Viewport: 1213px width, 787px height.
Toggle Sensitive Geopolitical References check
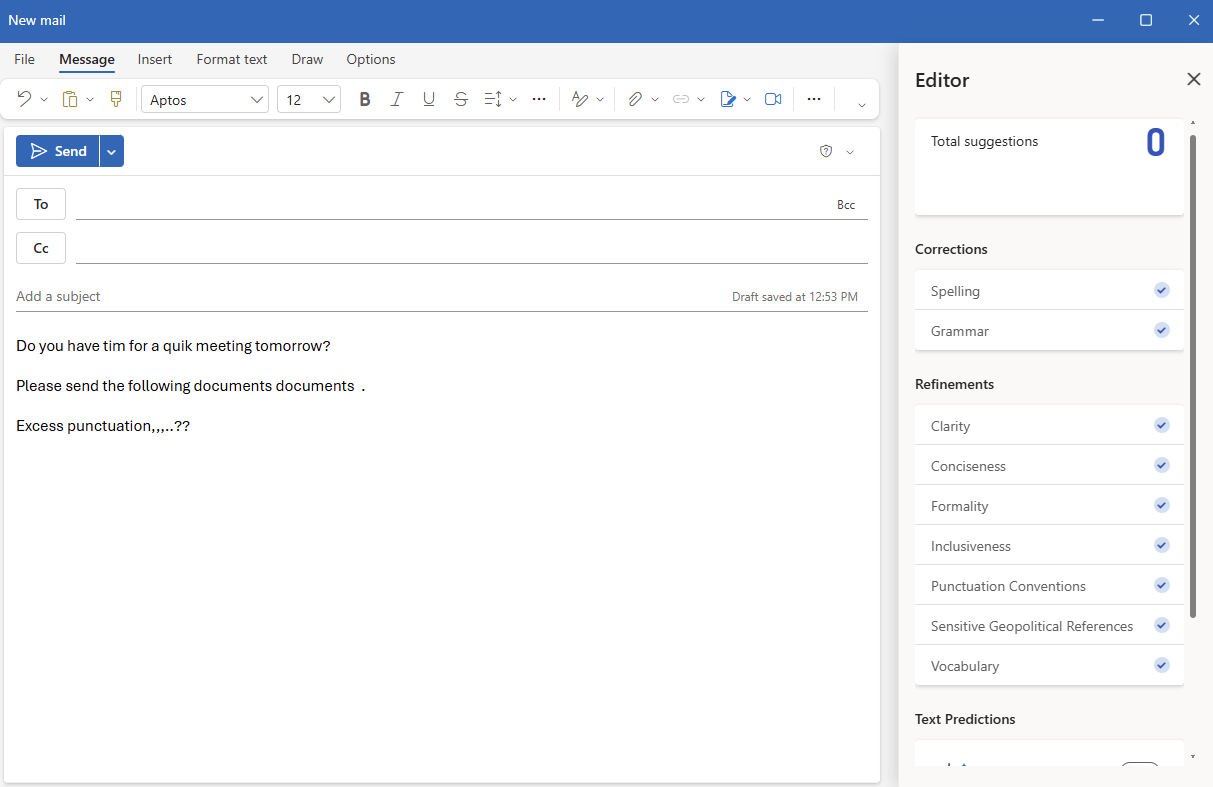click(x=1161, y=625)
